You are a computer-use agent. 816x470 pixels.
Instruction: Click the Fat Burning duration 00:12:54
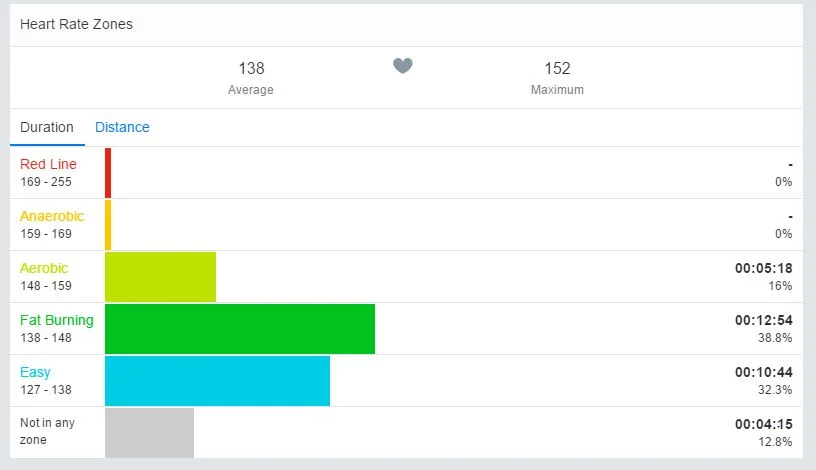point(763,320)
